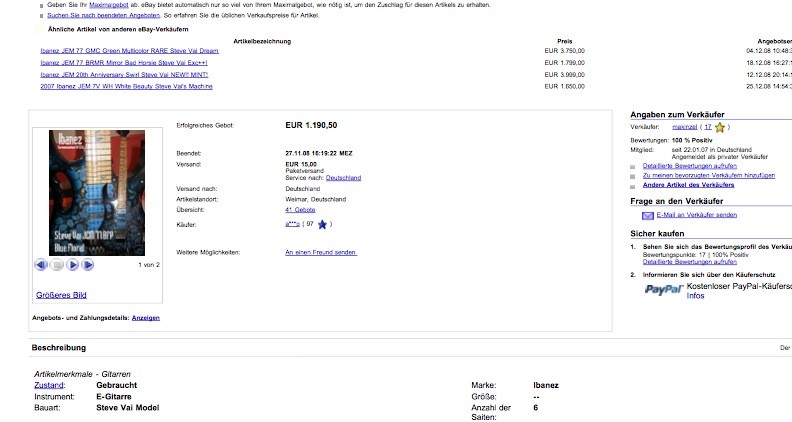The width and height of the screenshot is (792, 422).
Task: Select the Gebraucht condition value
Action: click(117, 385)
